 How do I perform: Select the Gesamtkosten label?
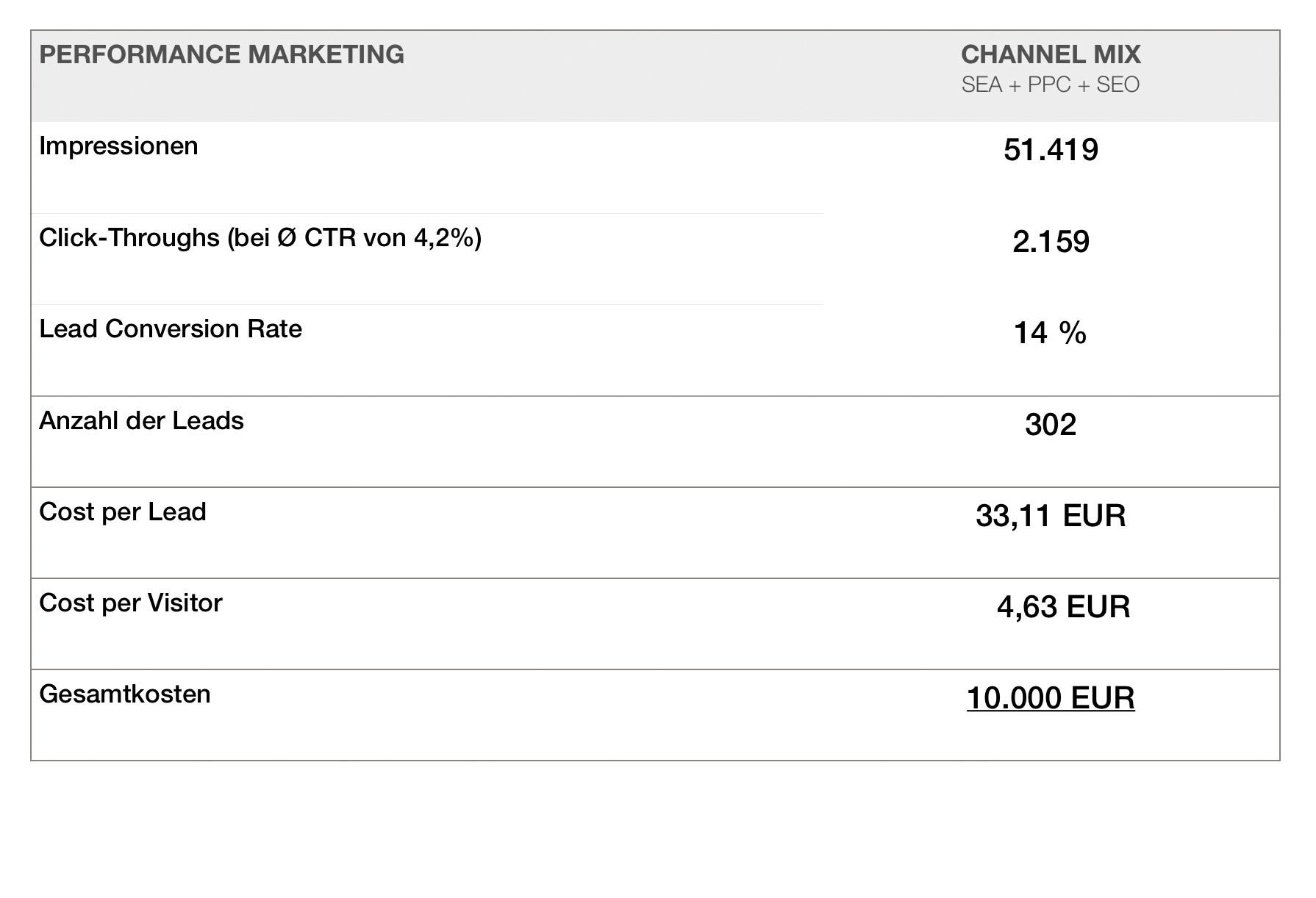point(125,694)
